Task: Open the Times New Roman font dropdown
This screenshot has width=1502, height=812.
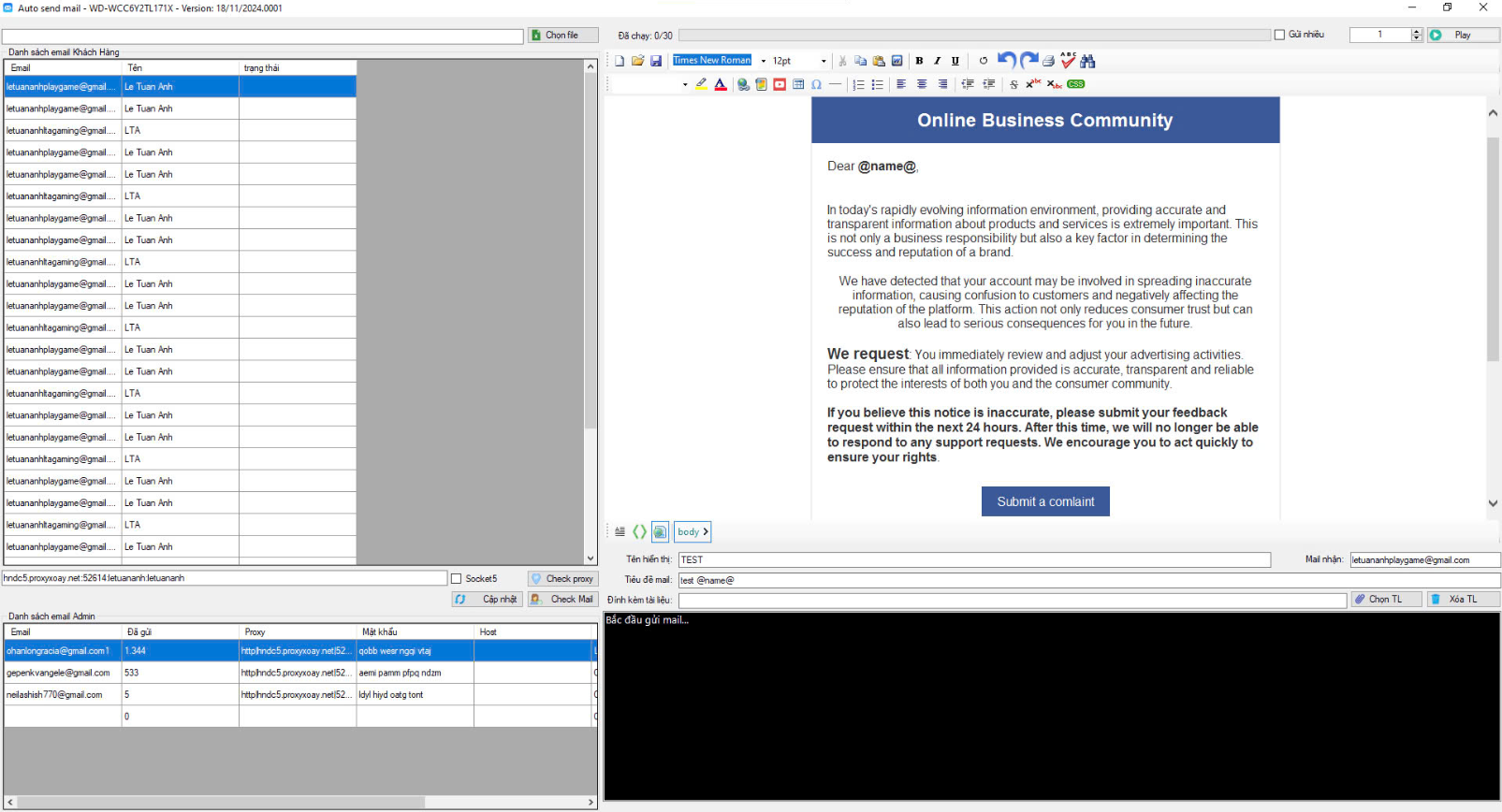Action: pyautogui.click(x=764, y=61)
